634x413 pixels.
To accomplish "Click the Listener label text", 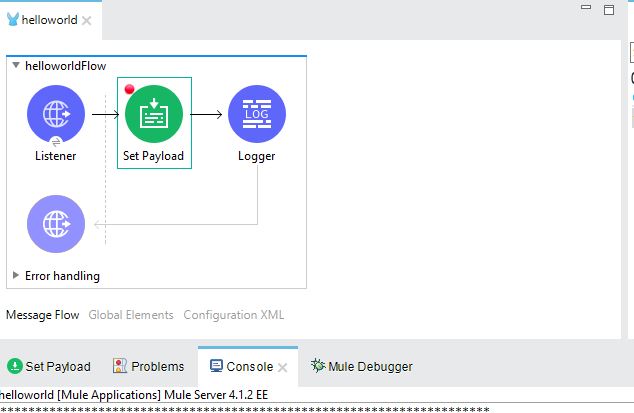I will 56,156.
